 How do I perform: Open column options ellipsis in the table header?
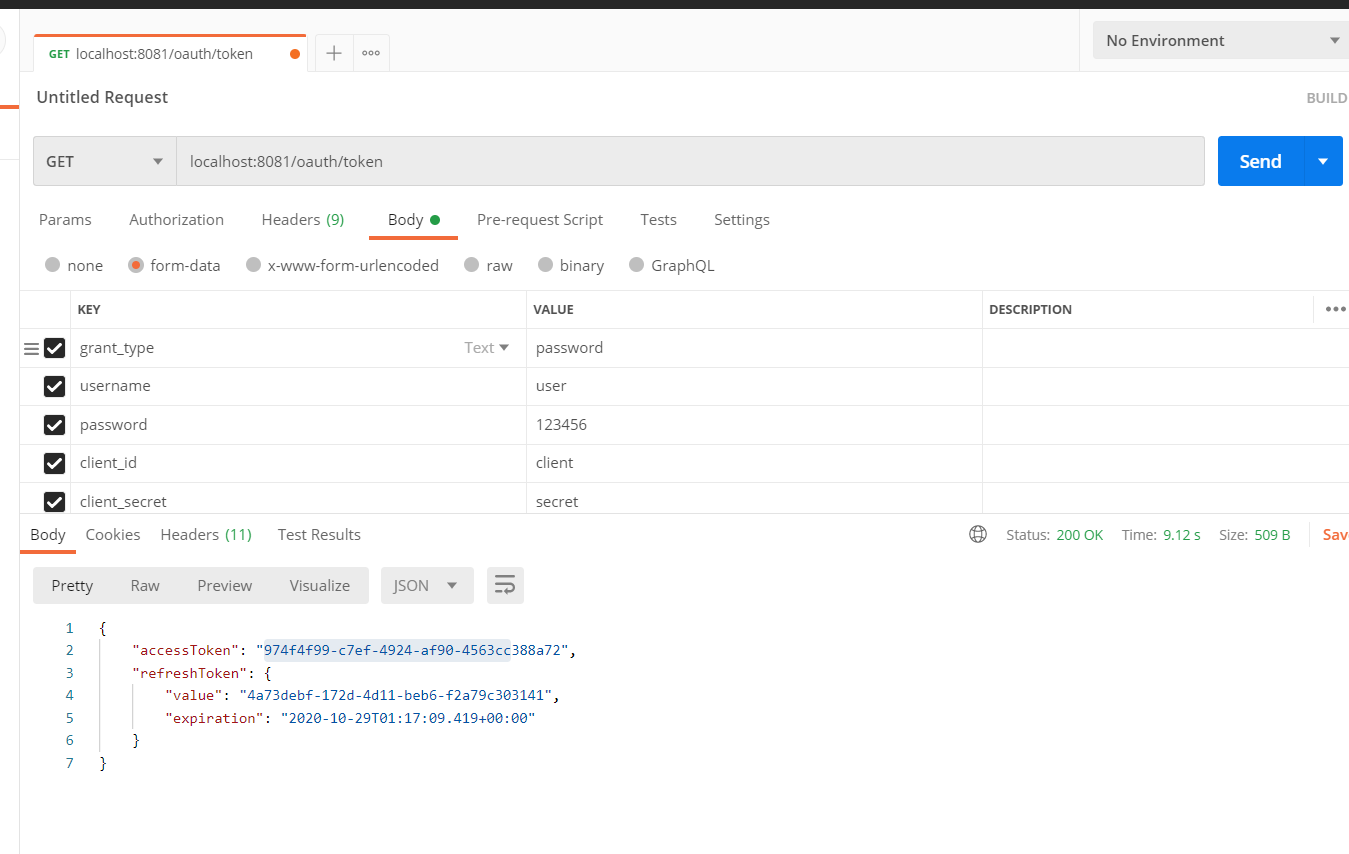pos(1335,309)
